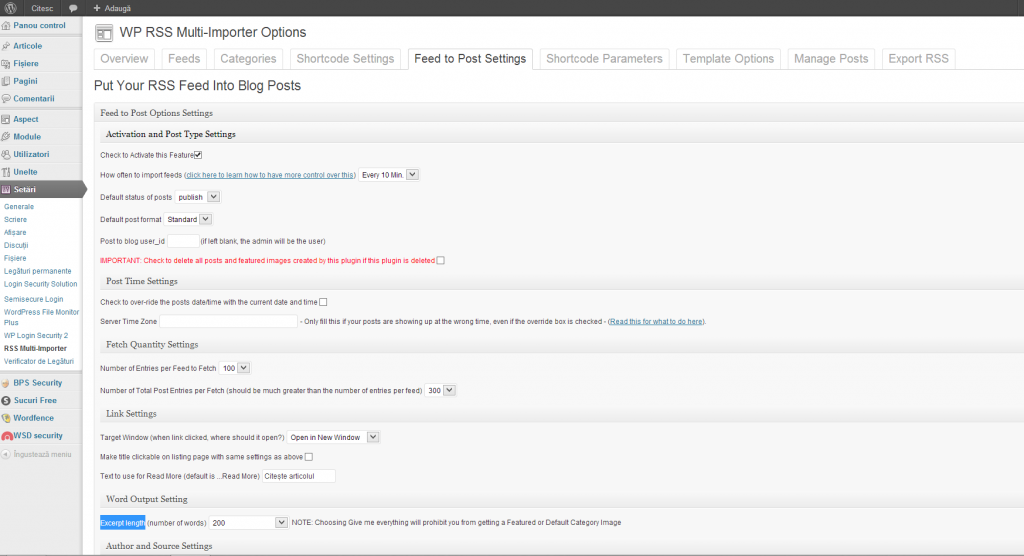Click the Wordfence shield icon

pyautogui.click(x=6, y=418)
